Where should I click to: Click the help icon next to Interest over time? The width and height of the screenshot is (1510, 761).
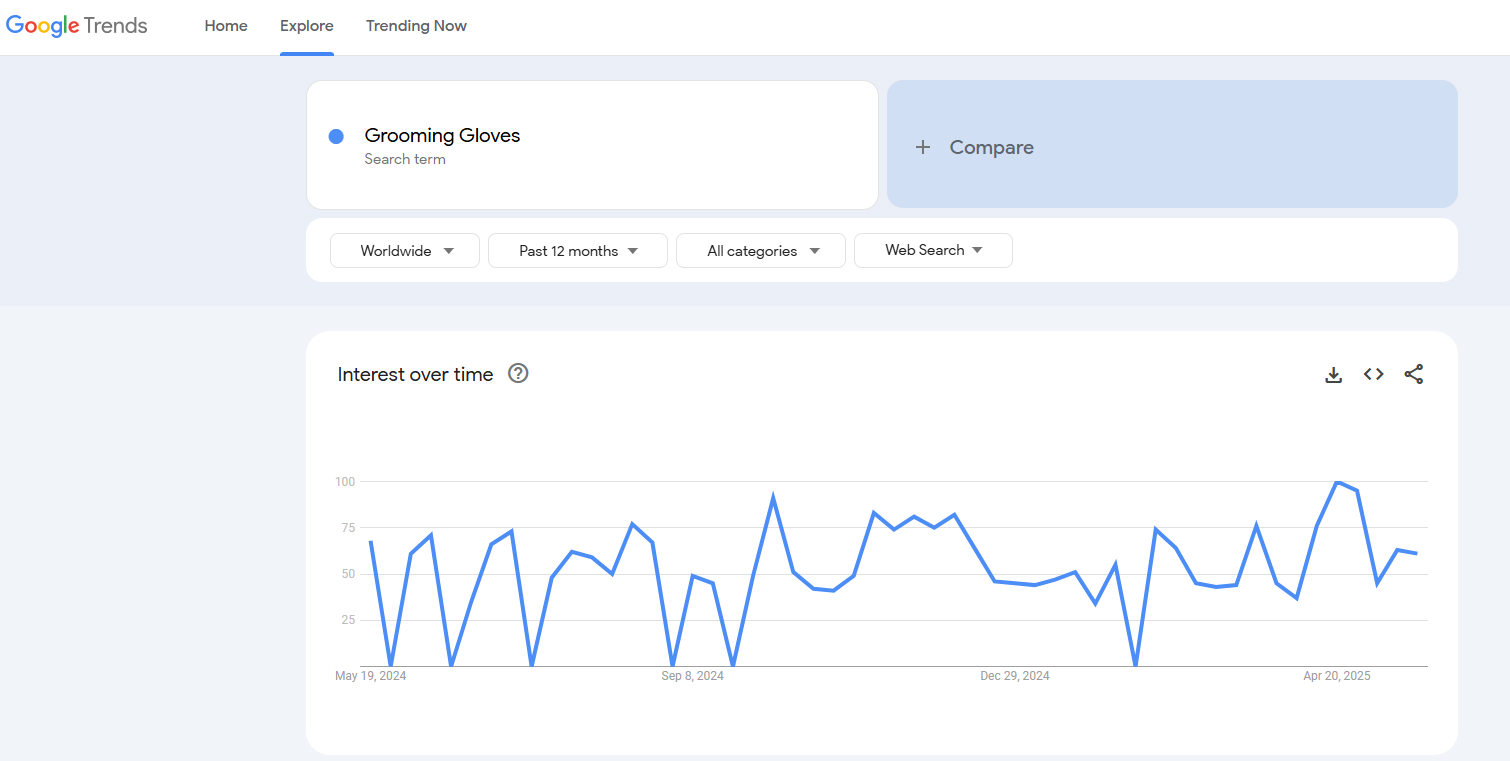518,373
